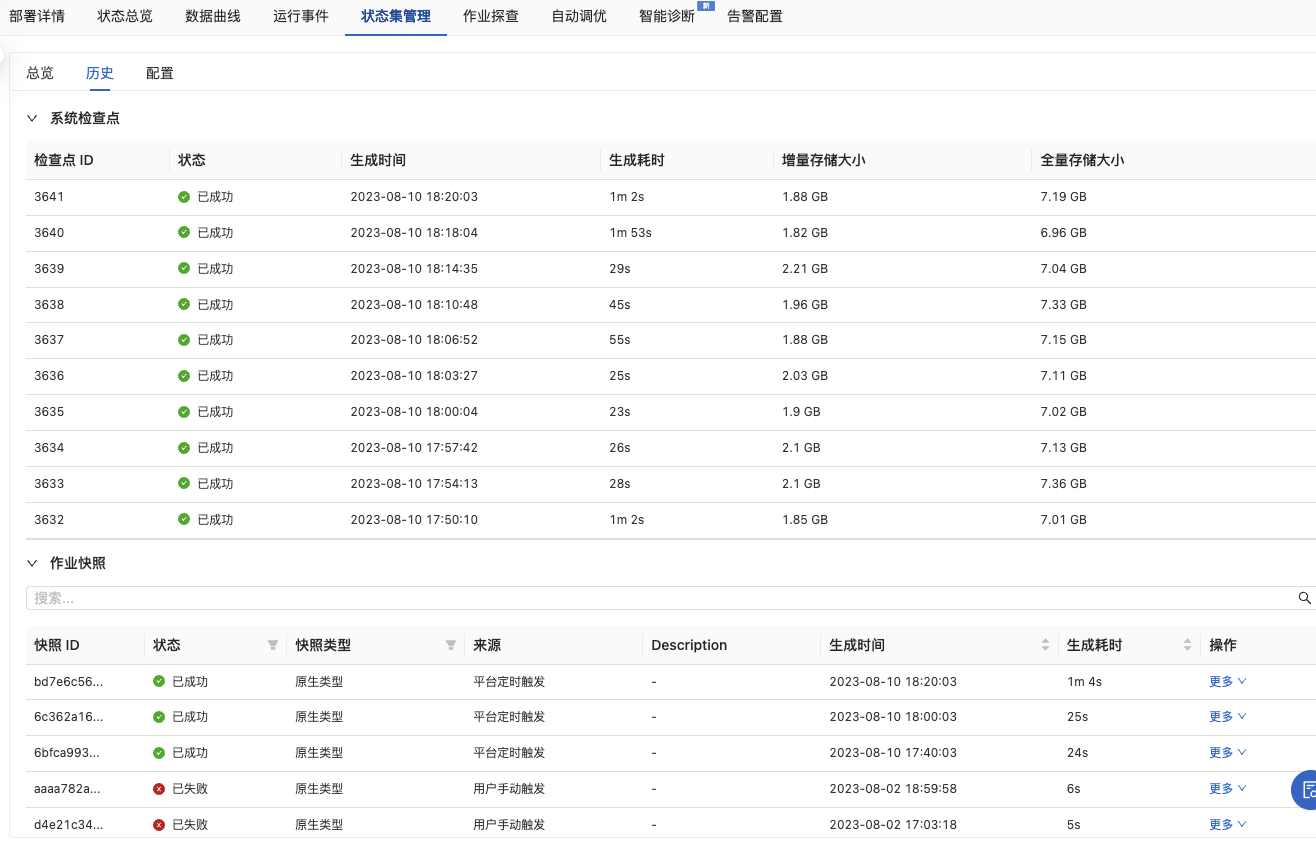Image resolution: width=1316 pixels, height=843 pixels.
Task: Click the 2.21 GB incremental storage value
Action: pyautogui.click(x=805, y=269)
